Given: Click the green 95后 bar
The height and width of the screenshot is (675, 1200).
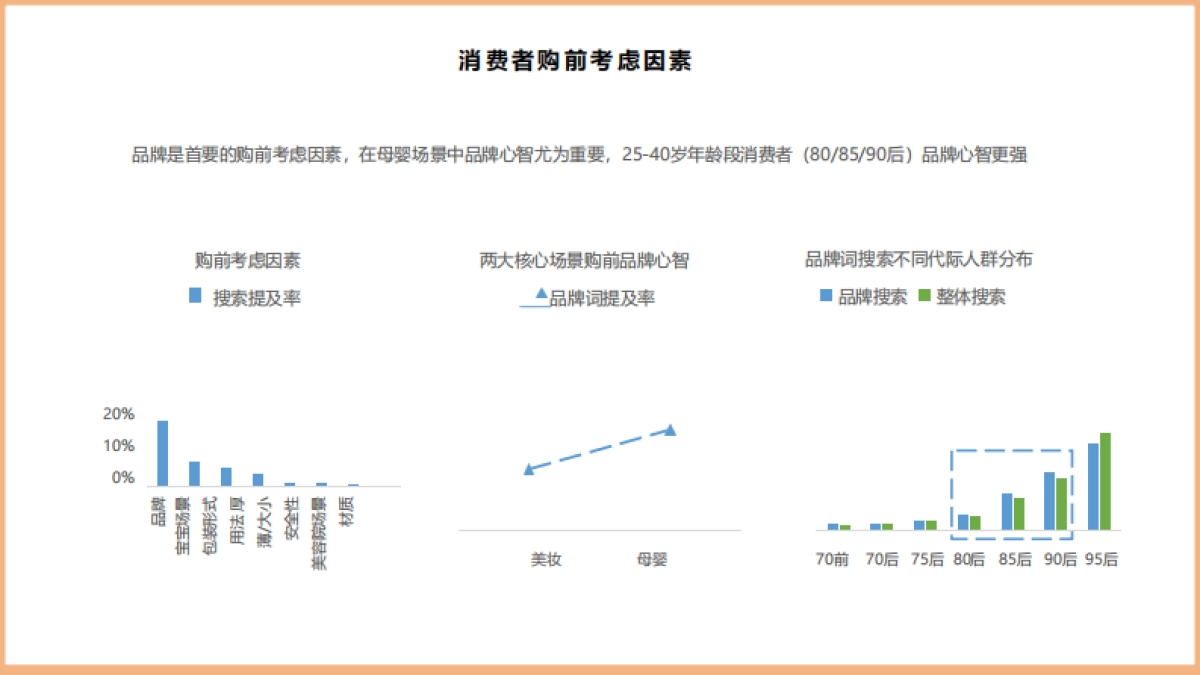Looking at the screenshot, I should coord(1105,480).
